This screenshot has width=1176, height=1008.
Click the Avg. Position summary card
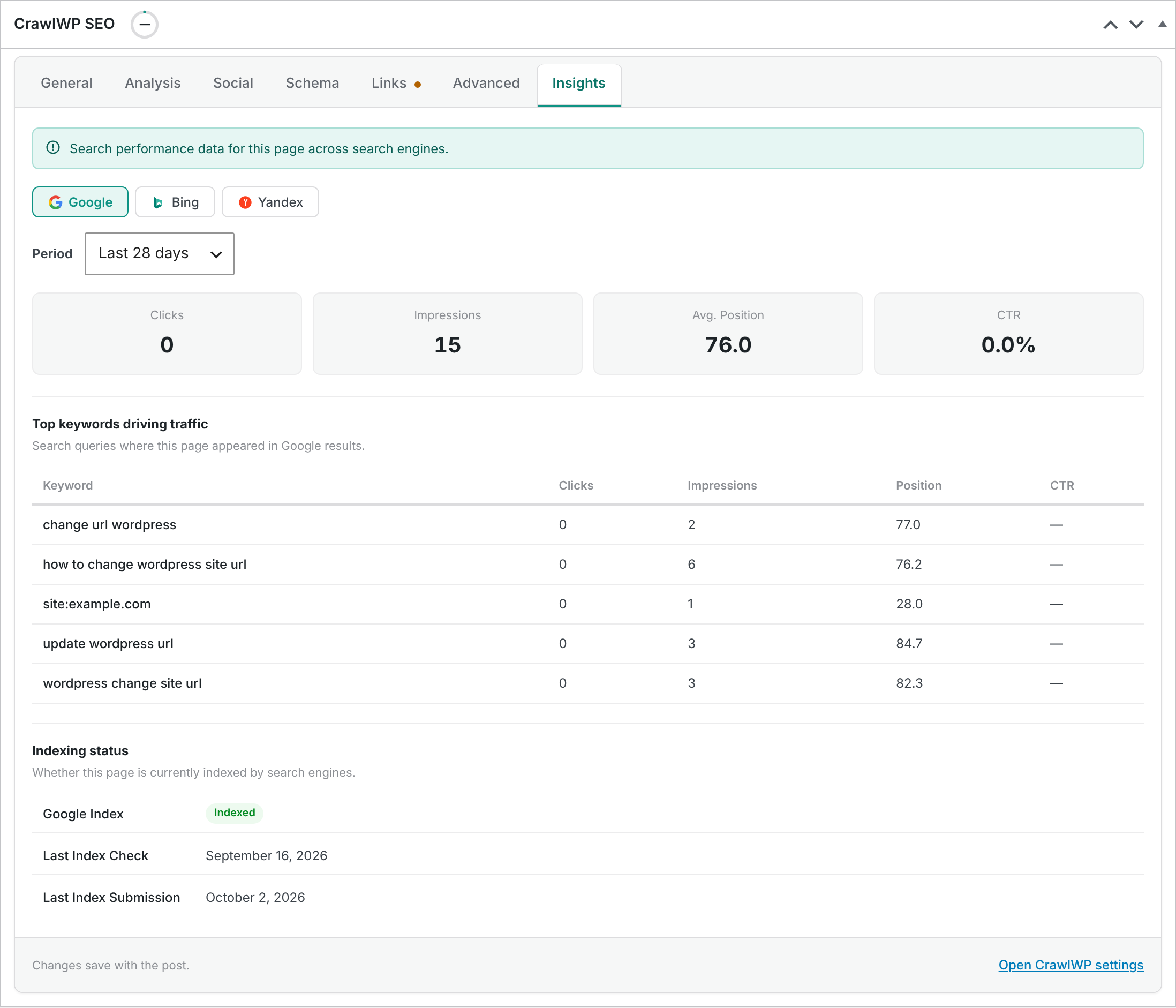click(728, 334)
